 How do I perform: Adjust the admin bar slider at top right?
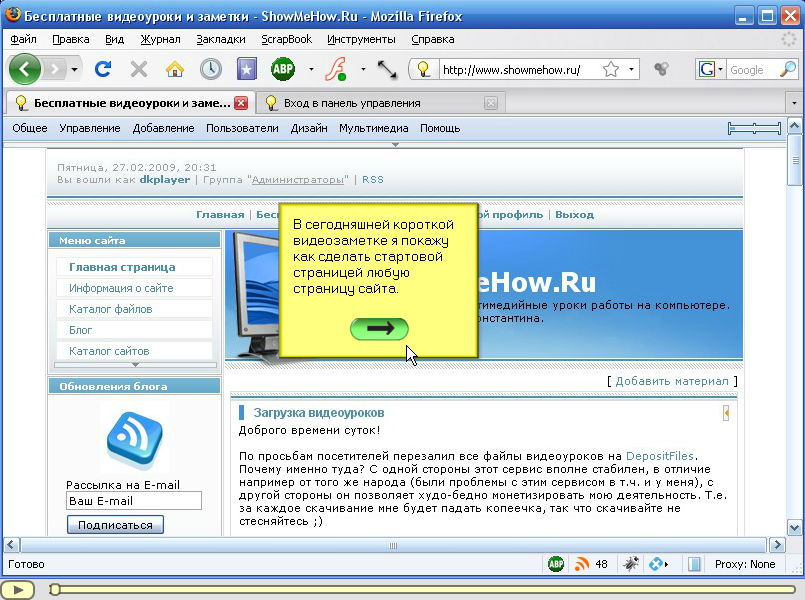pos(754,128)
